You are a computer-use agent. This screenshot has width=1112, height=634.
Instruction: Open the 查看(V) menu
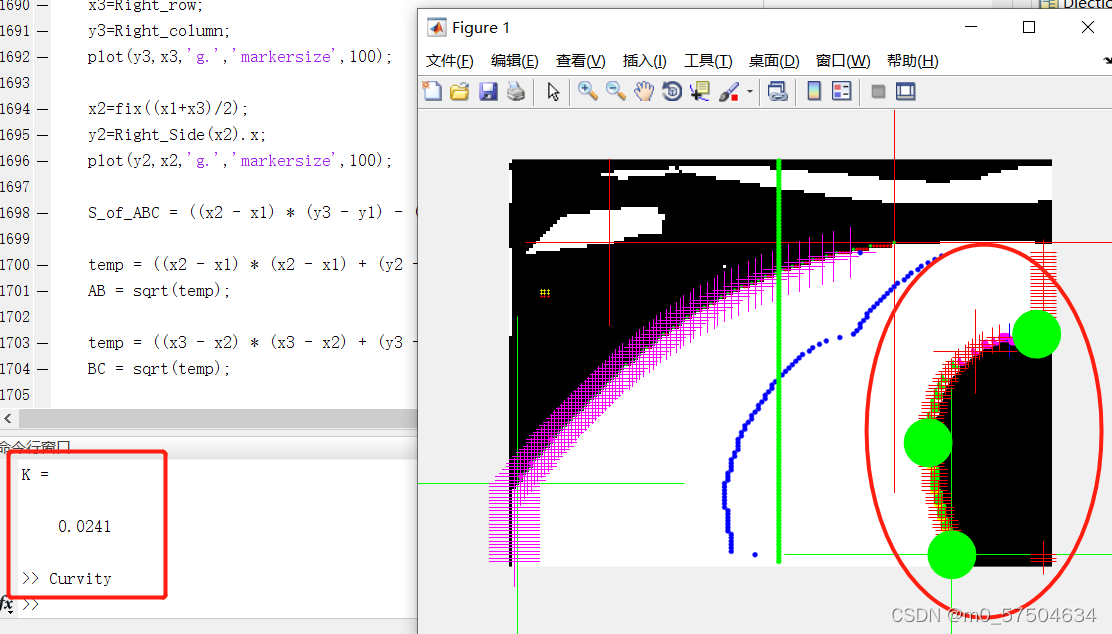click(x=581, y=61)
